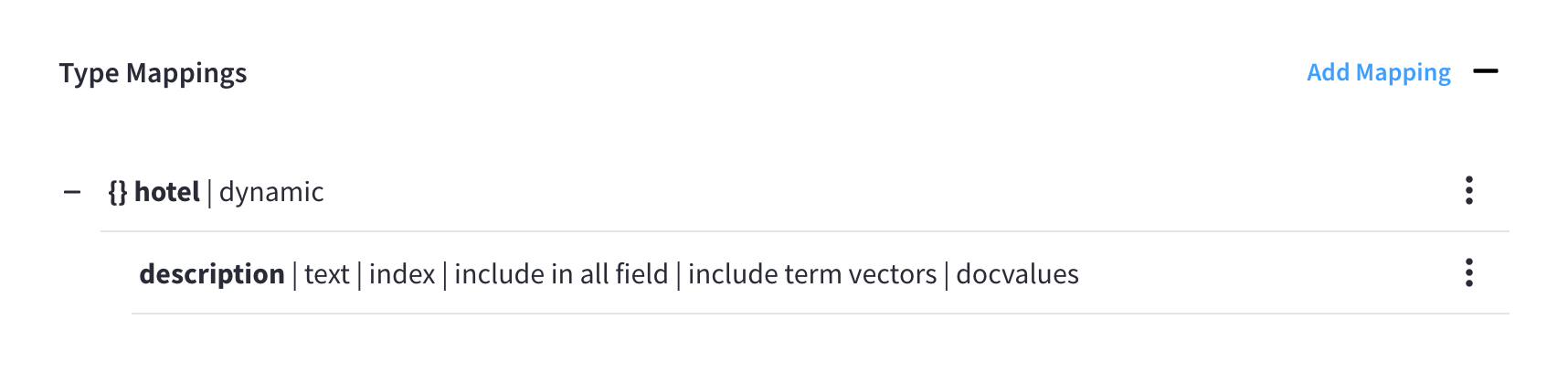Viewport: 1568px width, 373px height.
Task: Select the description field name
Action: [212, 274]
